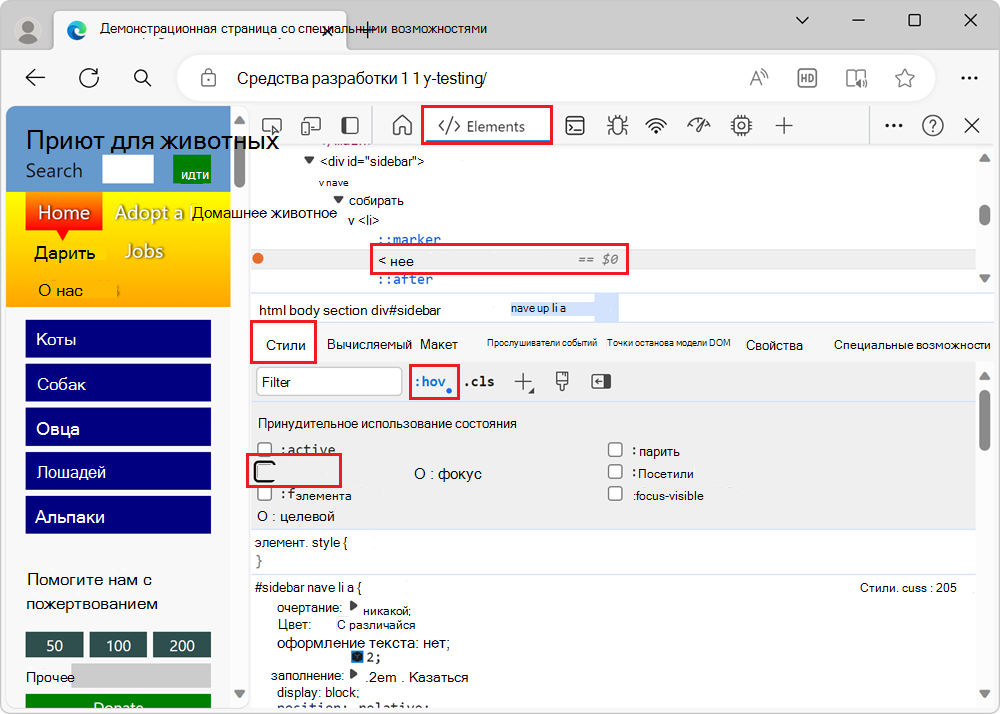Expand the очертание property triangle
1000x714 pixels.
(x=353, y=606)
